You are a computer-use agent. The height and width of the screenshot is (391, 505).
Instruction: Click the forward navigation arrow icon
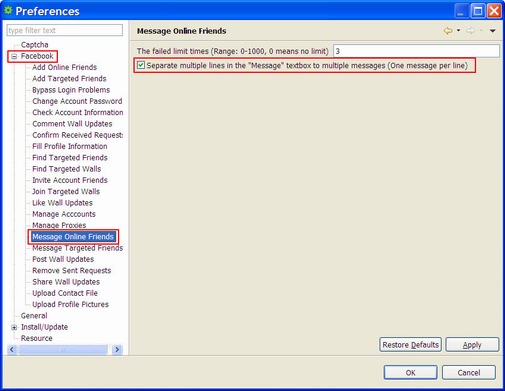pos(470,31)
